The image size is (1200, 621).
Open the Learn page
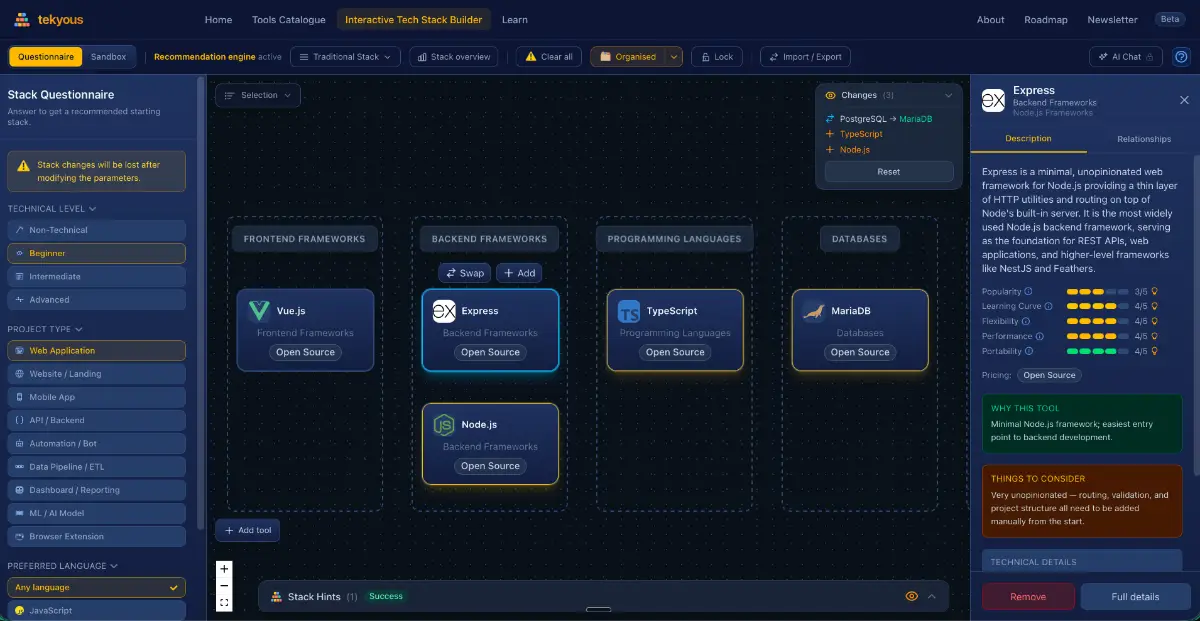[515, 20]
